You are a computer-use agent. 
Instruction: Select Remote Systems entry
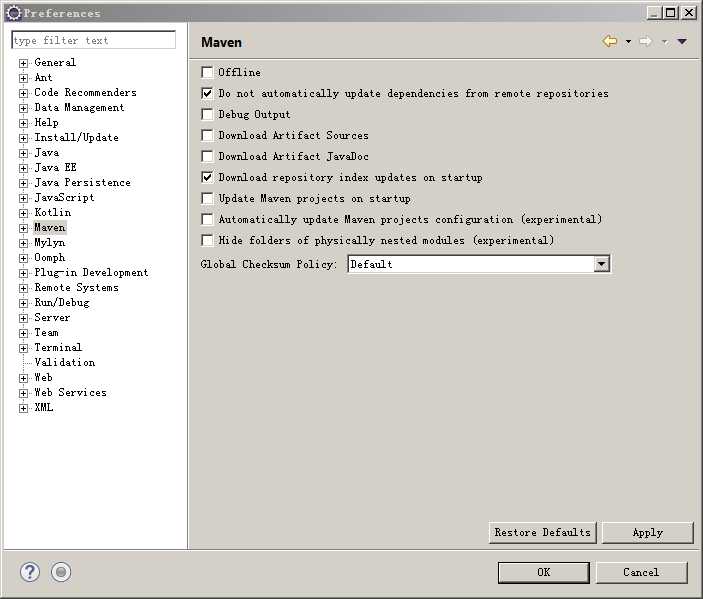point(77,288)
